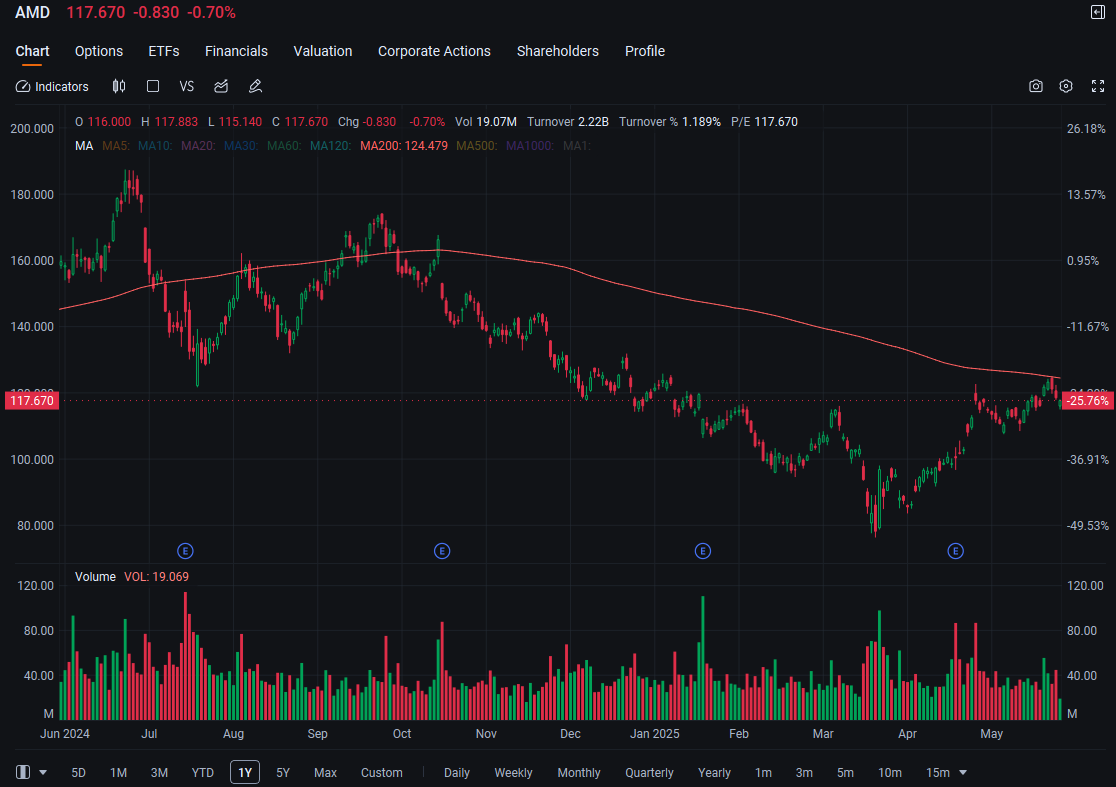Switch to Daily candles

(x=456, y=772)
